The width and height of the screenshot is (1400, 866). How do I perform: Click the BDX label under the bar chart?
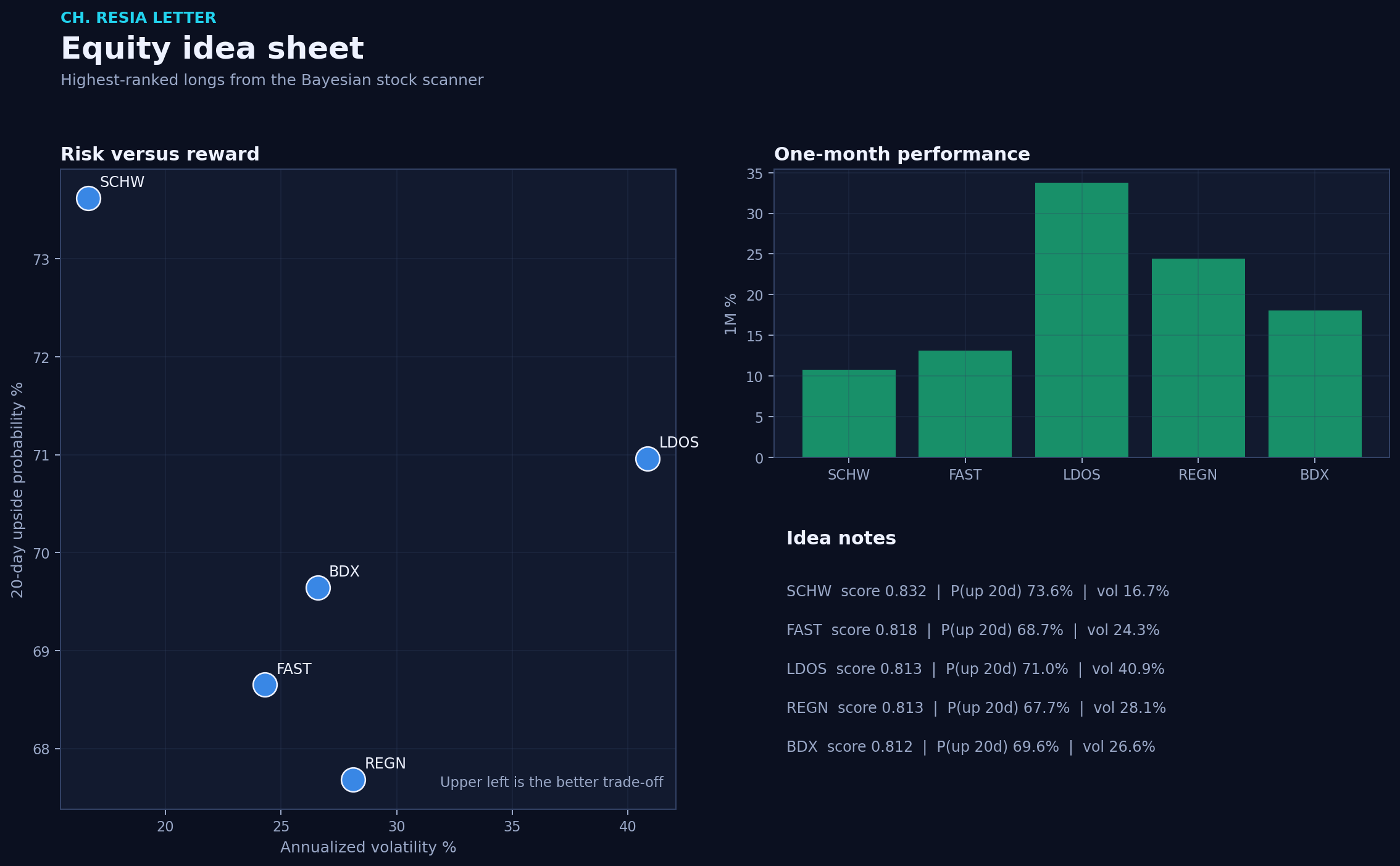coord(1315,475)
